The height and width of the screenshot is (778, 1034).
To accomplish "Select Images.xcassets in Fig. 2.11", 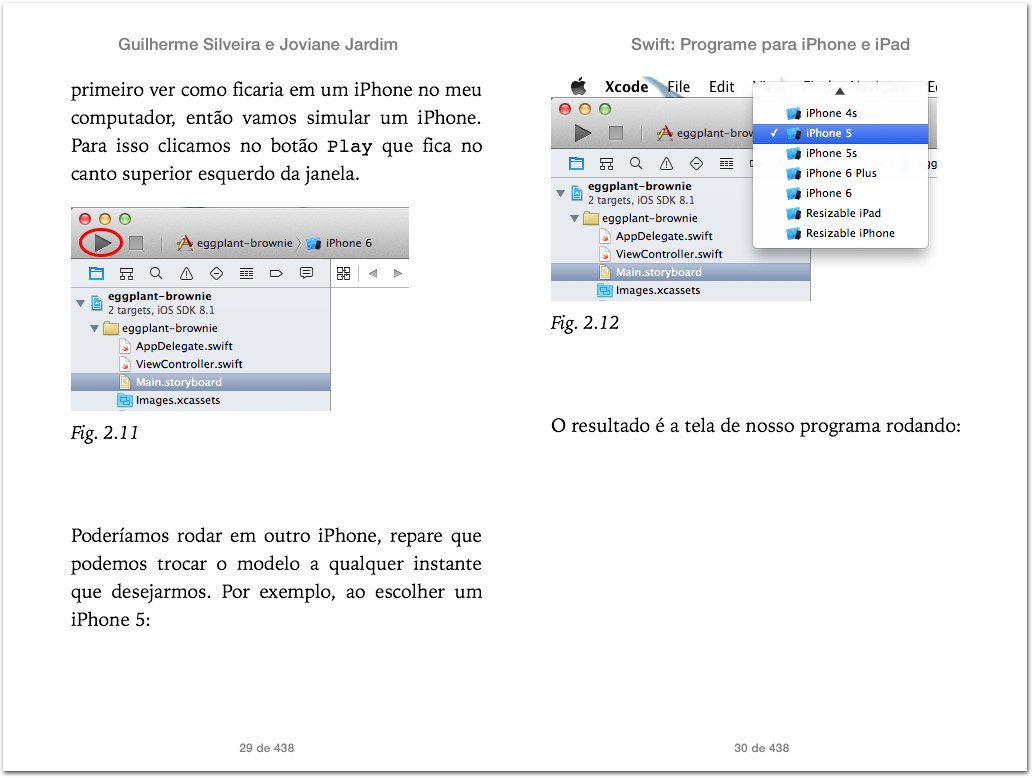I will 200,400.
